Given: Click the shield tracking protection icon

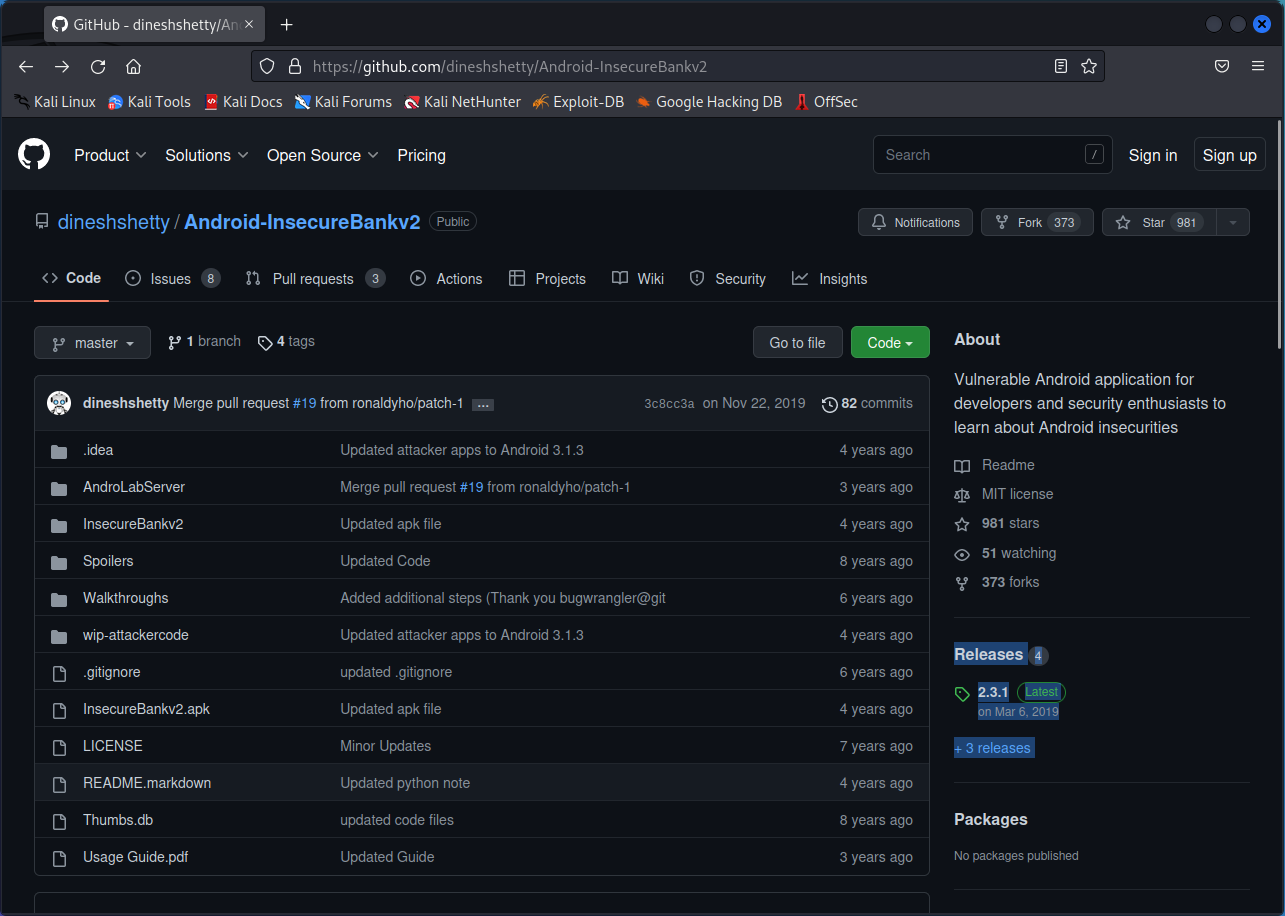Looking at the screenshot, I should point(266,66).
